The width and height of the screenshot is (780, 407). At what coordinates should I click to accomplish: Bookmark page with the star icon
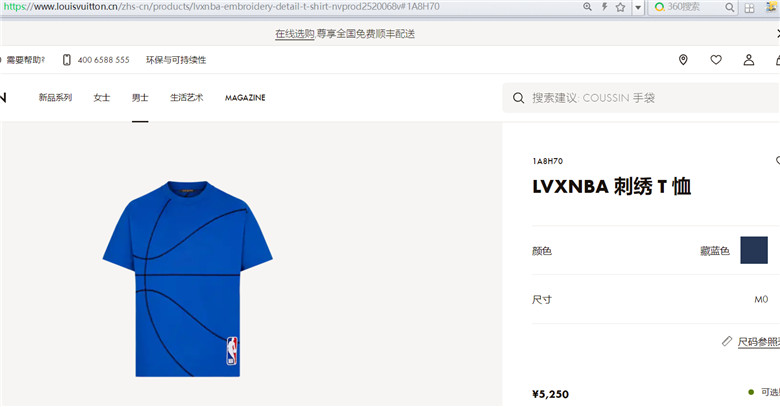[620, 7]
